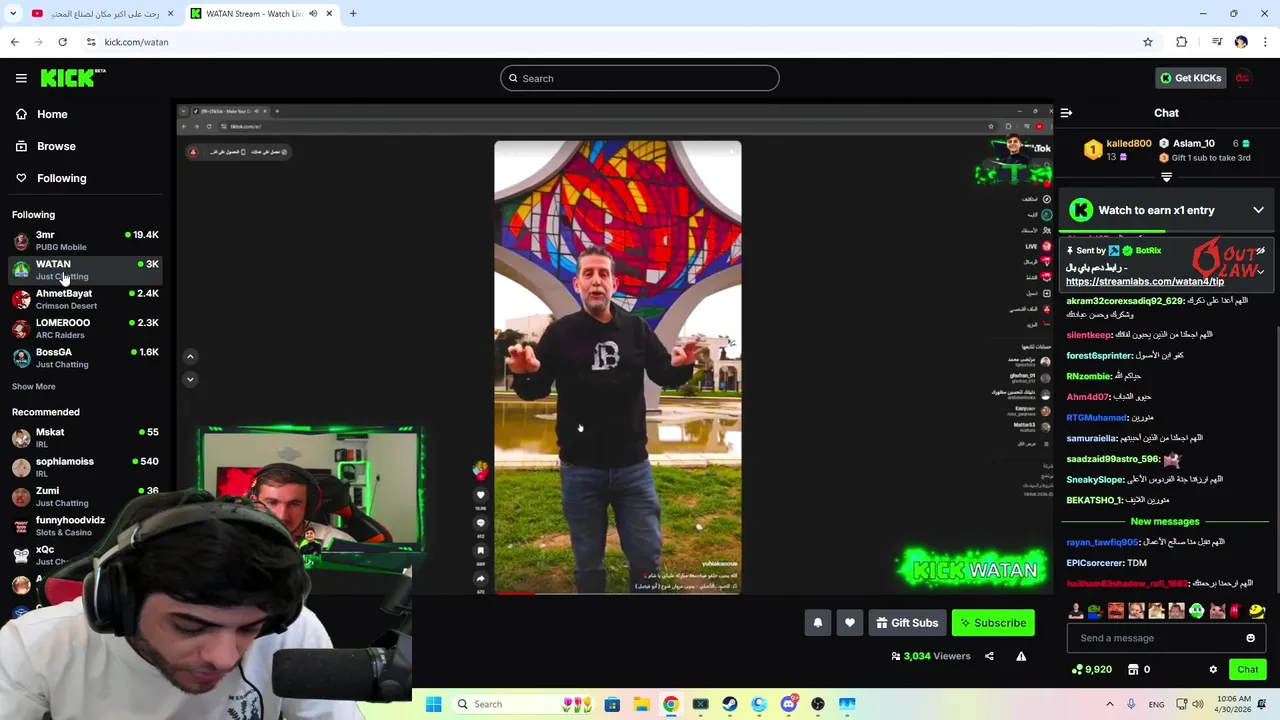Jump to New messages in chat
Image resolution: width=1280 pixels, height=720 pixels.
point(1164,521)
